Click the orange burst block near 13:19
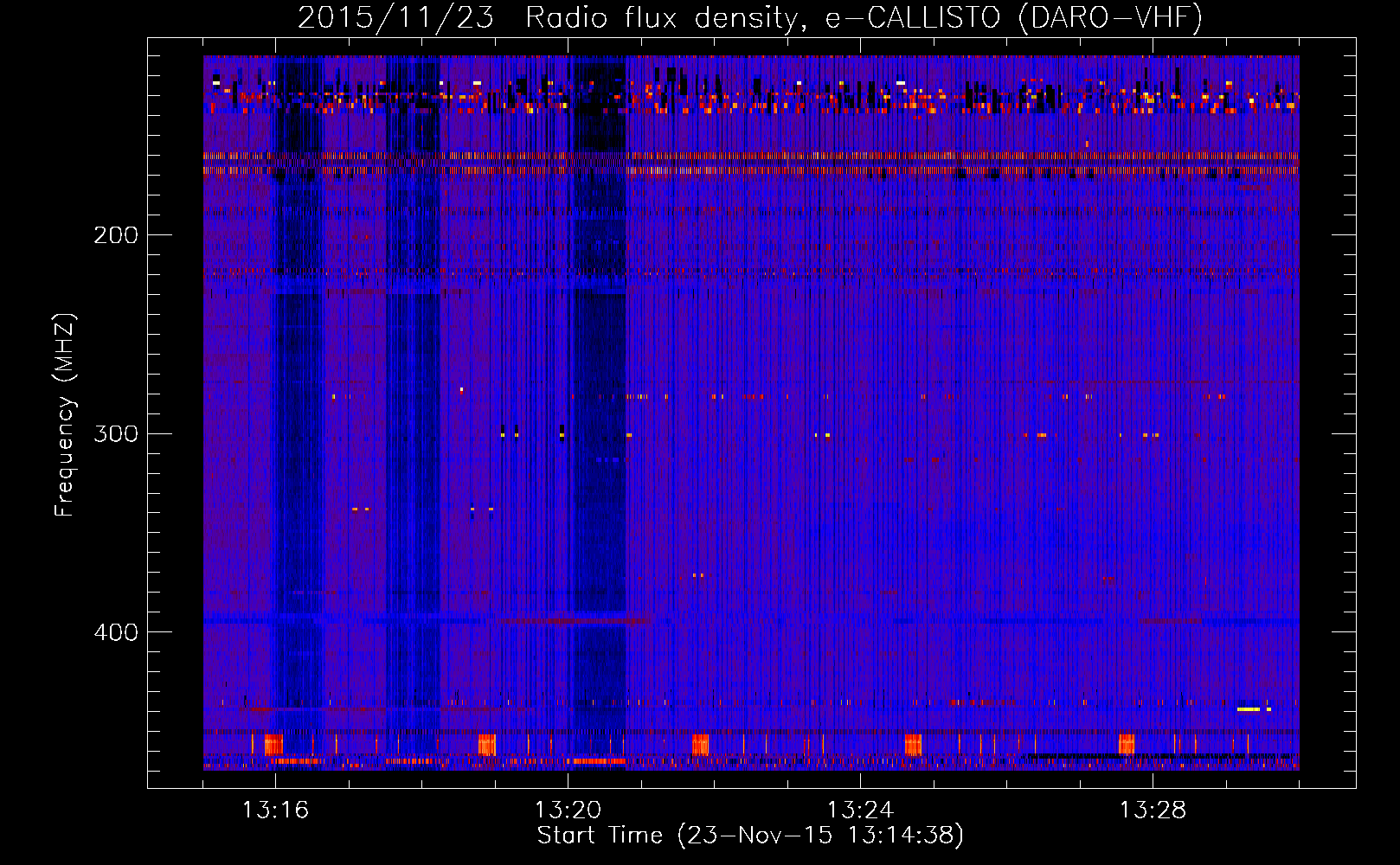Viewport: 1400px width, 865px height. tap(486, 744)
